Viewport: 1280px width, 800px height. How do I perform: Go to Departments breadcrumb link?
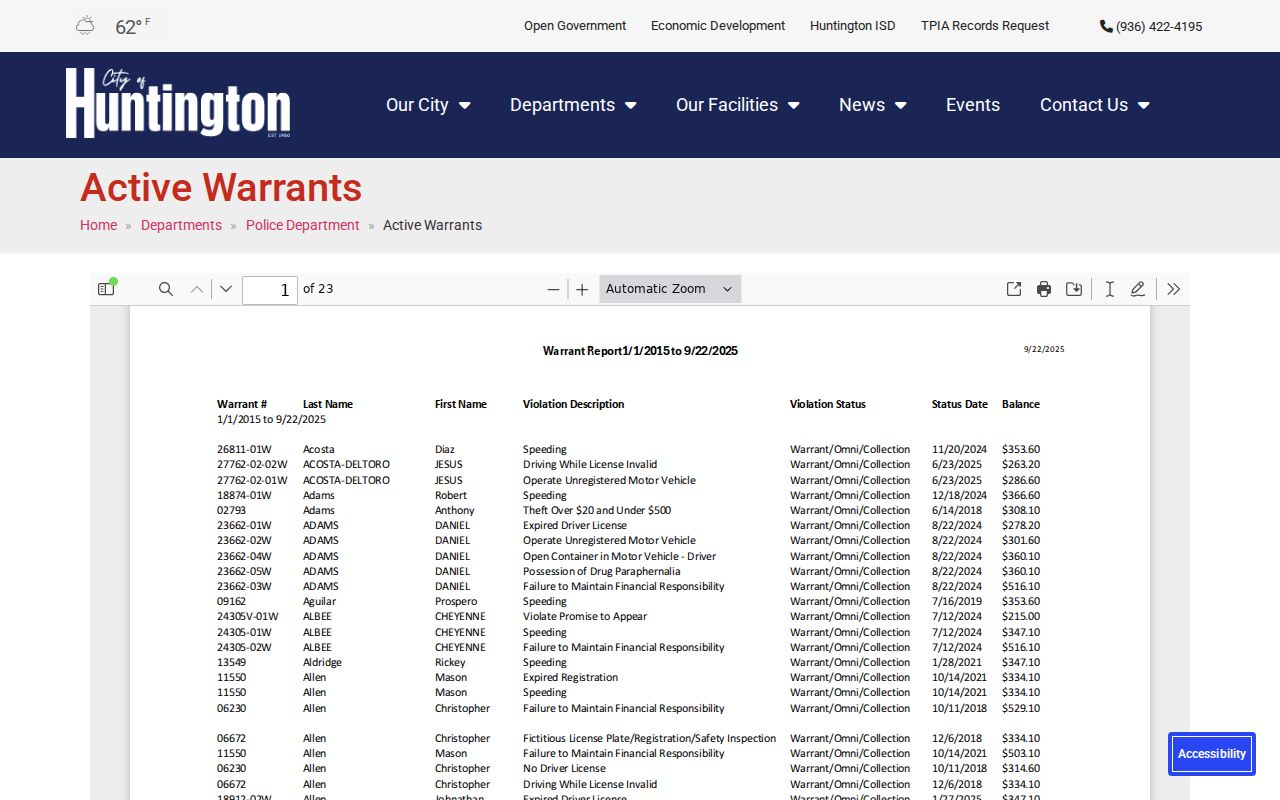click(181, 225)
